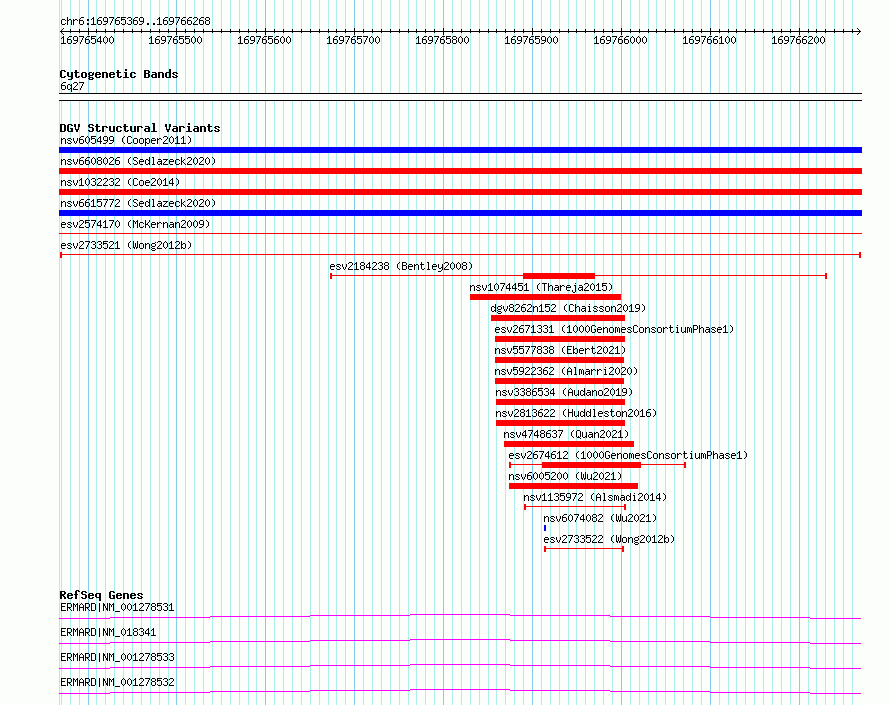
Task: Select ERMARD|NM_001278533 transcript
Action: point(117,657)
